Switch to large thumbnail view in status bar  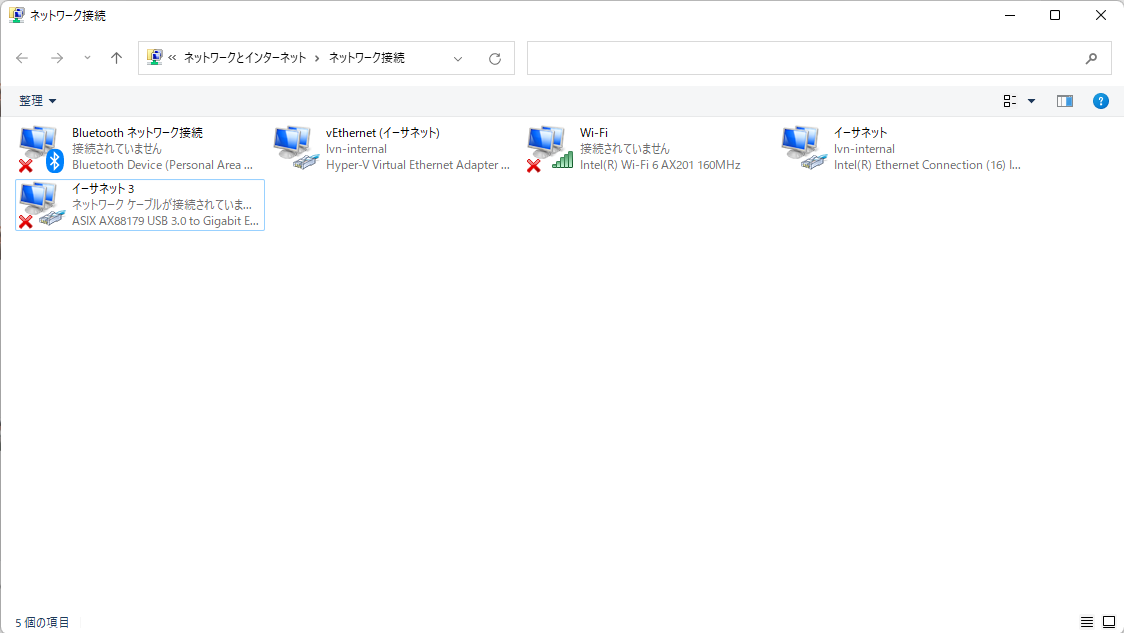tap(1108, 621)
